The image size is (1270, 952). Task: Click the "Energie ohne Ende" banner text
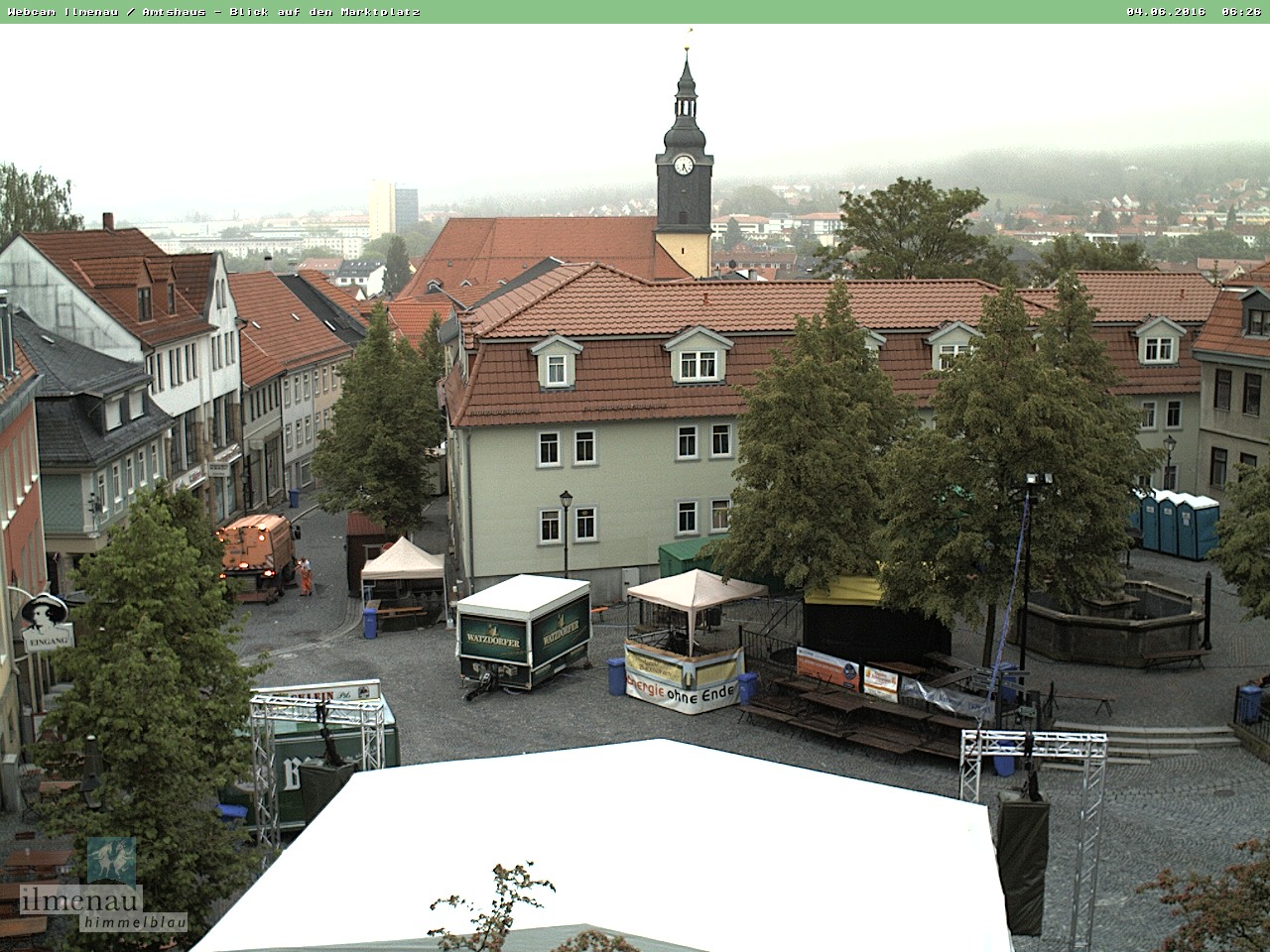[x=682, y=691]
